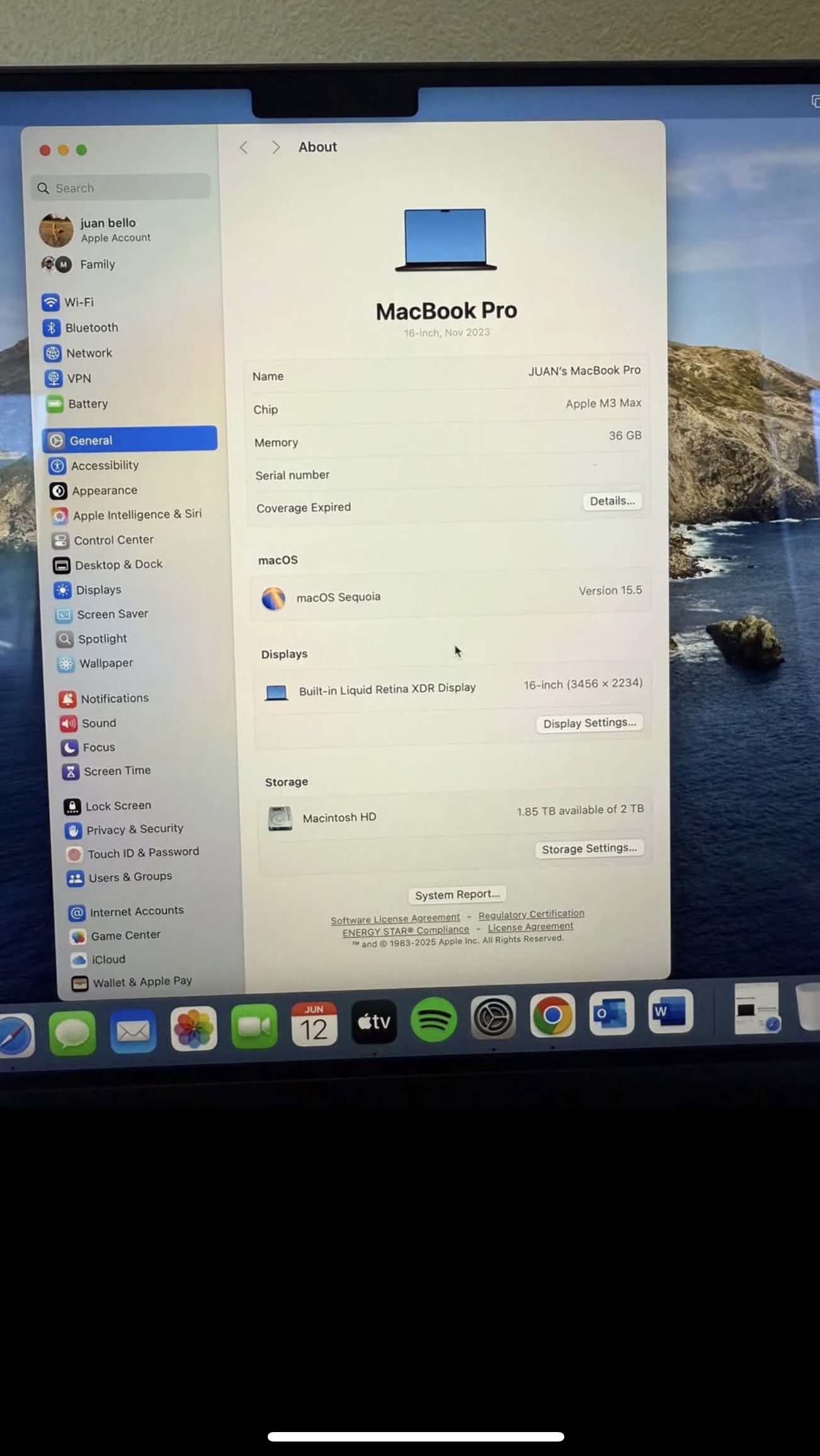Click the Apple M3 Max chip value
Image resolution: width=820 pixels, height=1456 pixels.
coord(603,404)
